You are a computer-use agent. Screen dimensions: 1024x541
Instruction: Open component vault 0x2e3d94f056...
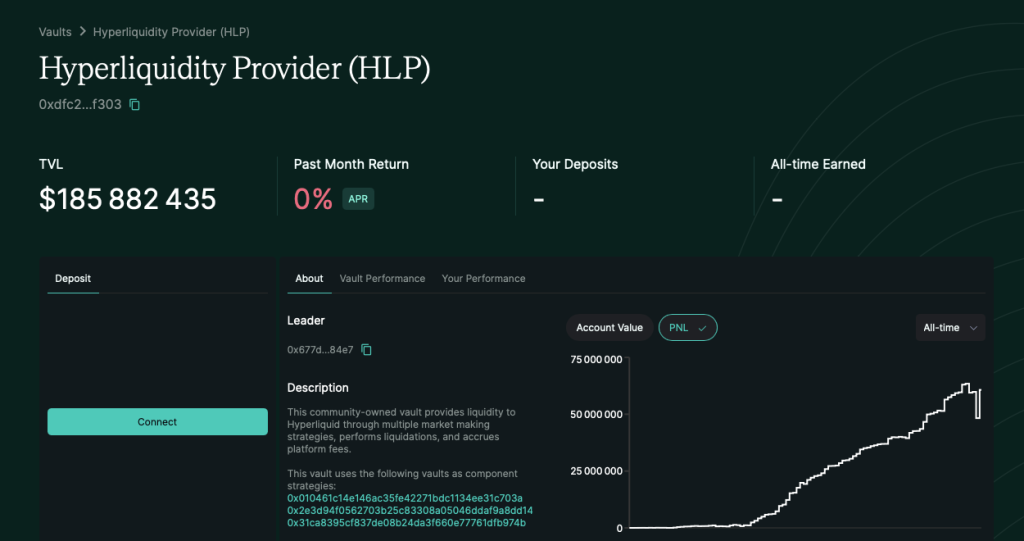tap(410, 510)
